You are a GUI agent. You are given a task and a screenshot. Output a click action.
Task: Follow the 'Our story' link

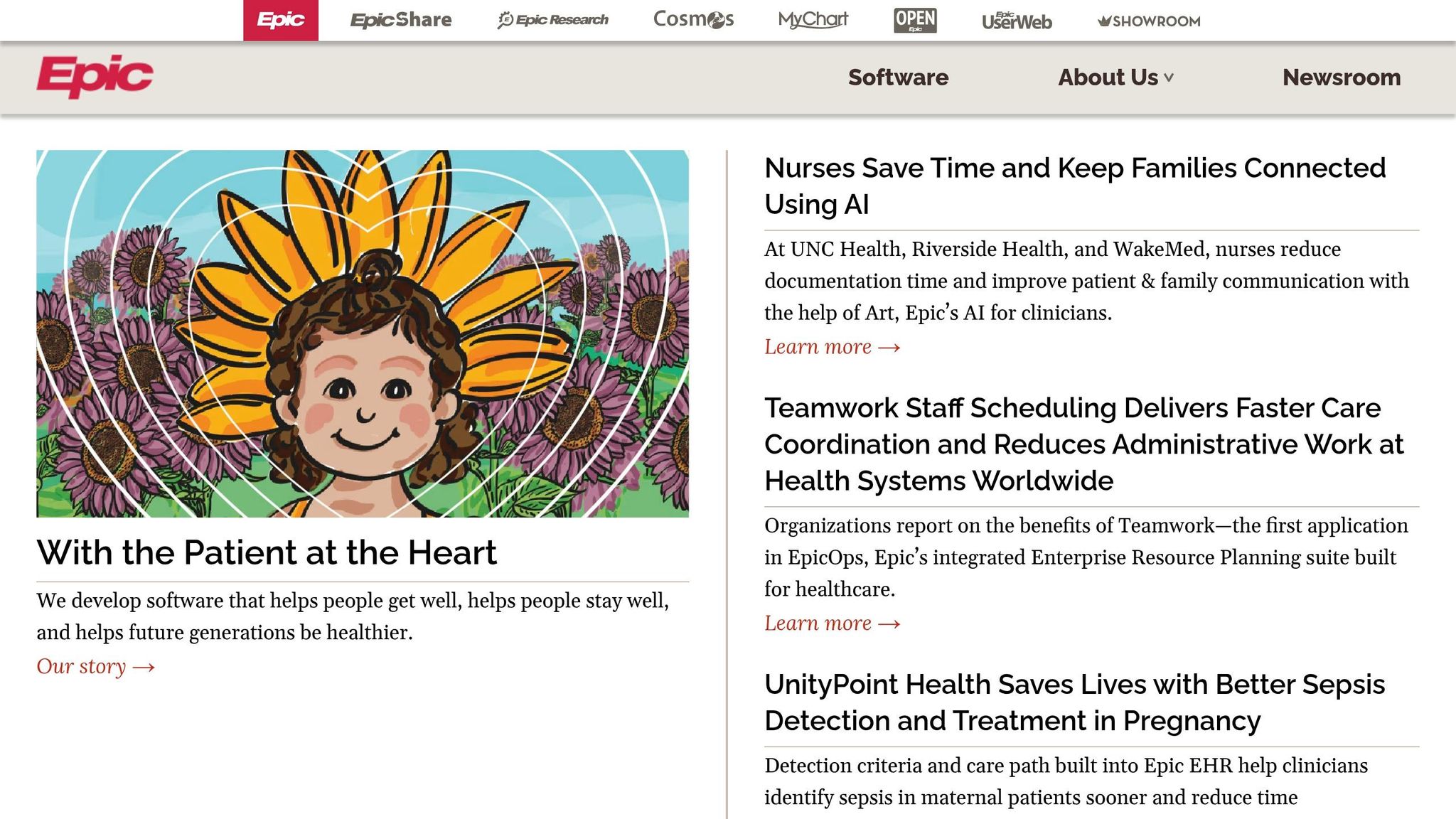96,666
